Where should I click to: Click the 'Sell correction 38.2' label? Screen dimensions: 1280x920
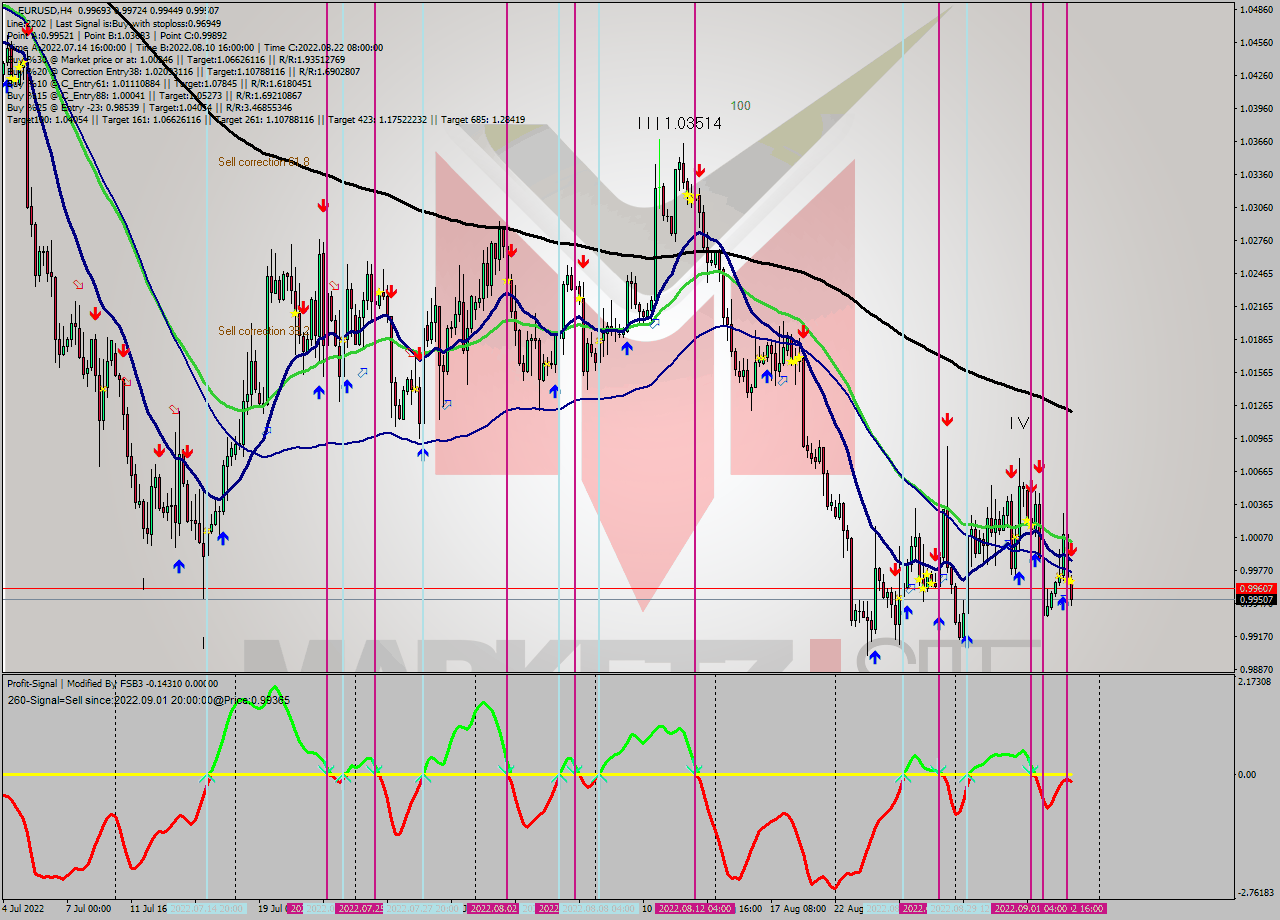[x=263, y=331]
